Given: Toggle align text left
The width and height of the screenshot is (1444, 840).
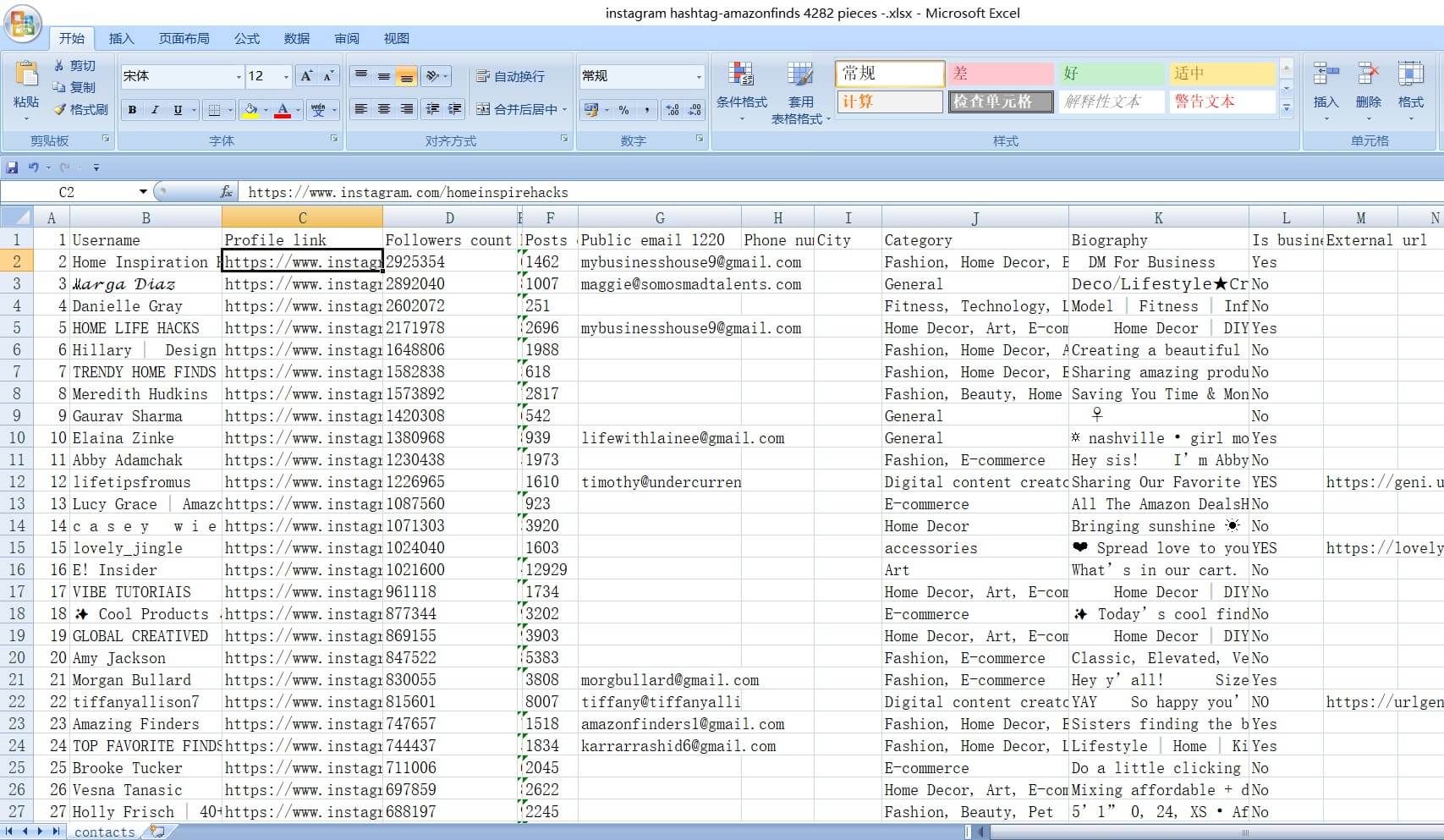Looking at the screenshot, I should (x=361, y=109).
